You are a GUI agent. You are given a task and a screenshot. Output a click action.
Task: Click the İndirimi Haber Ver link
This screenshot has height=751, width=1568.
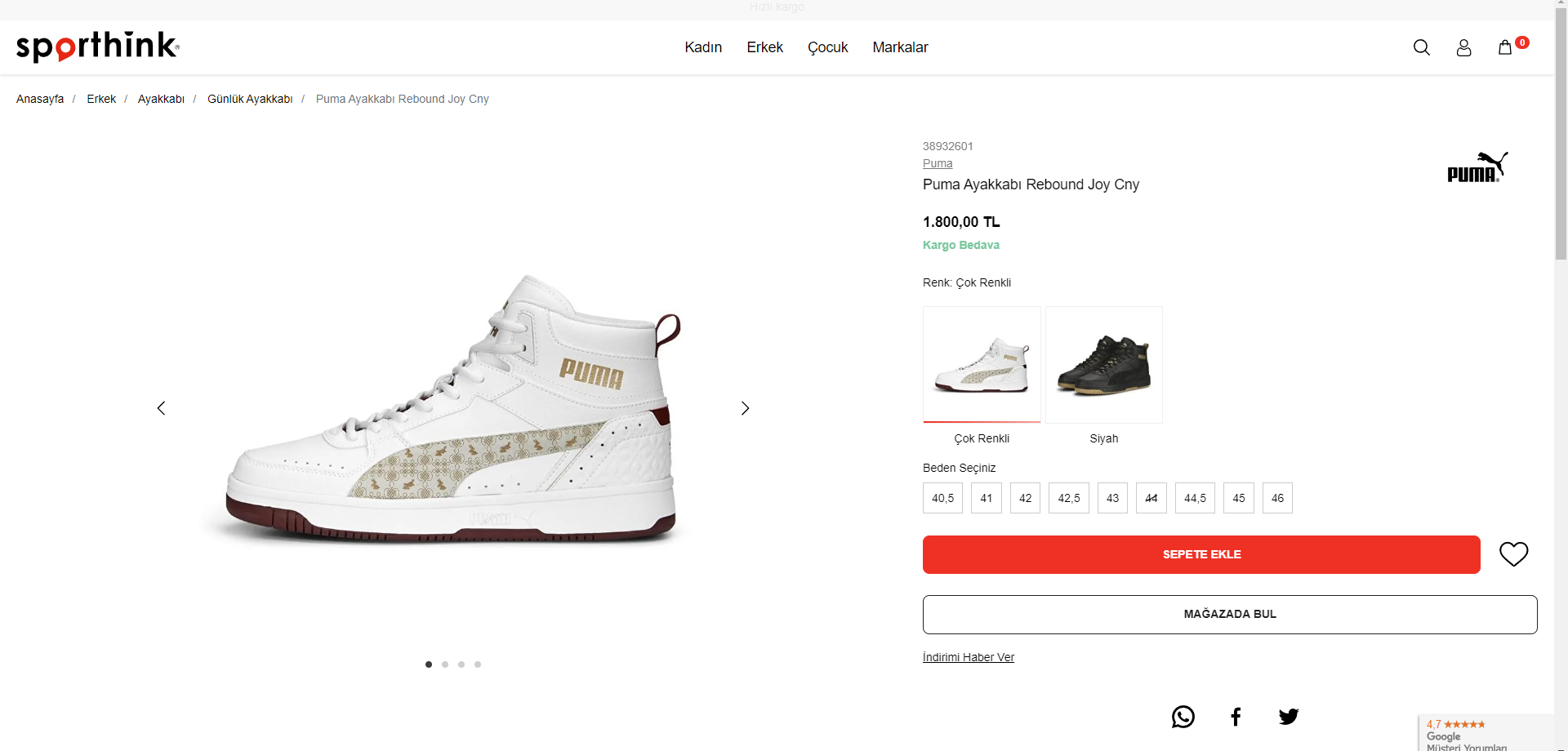(969, 657)
